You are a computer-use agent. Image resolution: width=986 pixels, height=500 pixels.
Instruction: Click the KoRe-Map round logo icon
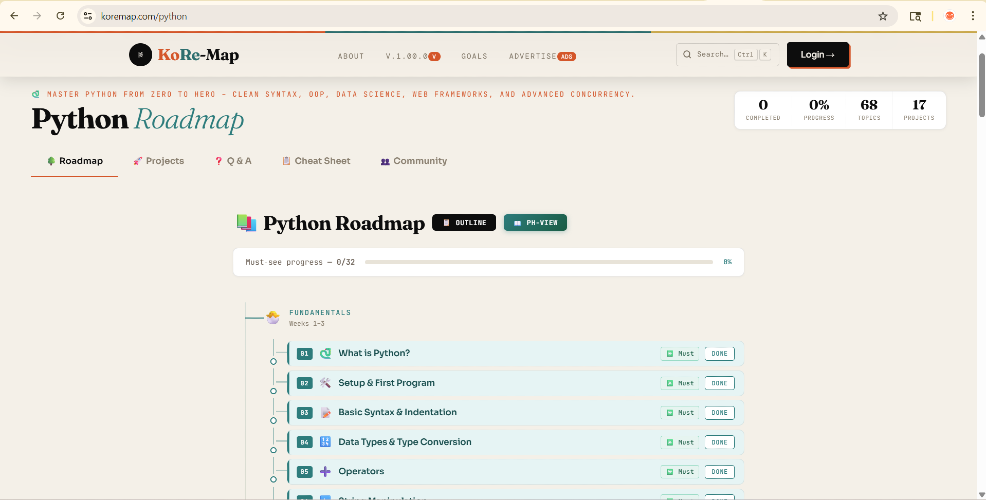pos(140,55)
